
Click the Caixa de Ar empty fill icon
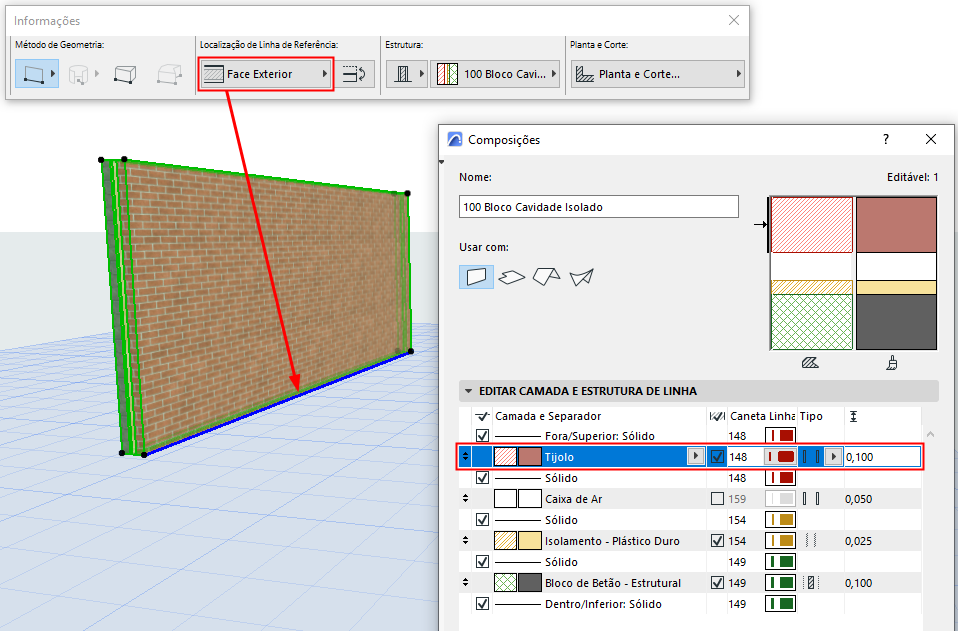(x=505, y=499)
